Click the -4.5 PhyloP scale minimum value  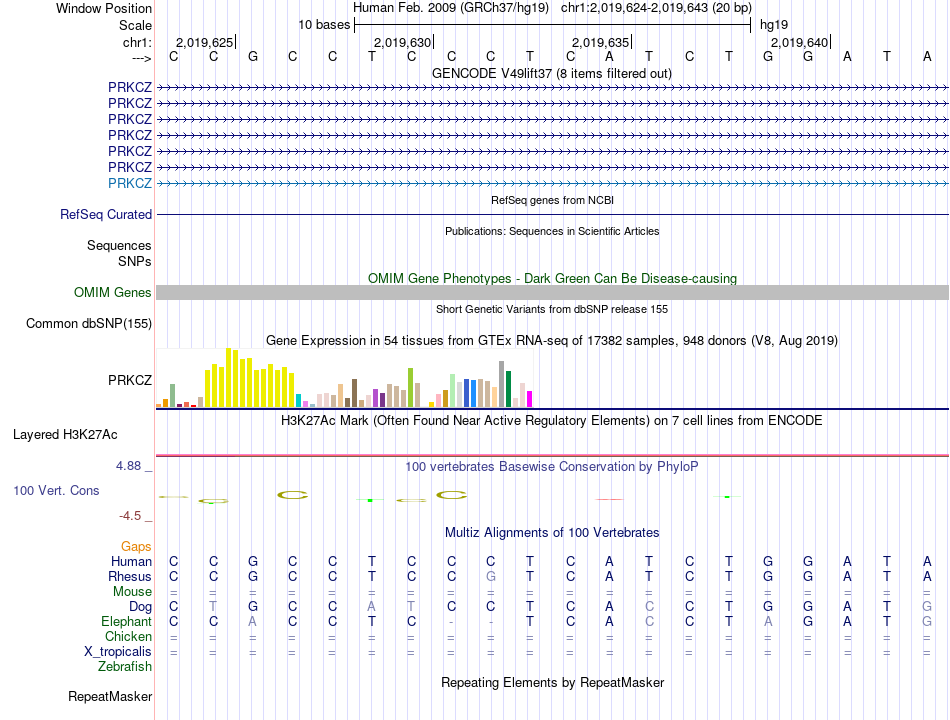click(130, 516)
